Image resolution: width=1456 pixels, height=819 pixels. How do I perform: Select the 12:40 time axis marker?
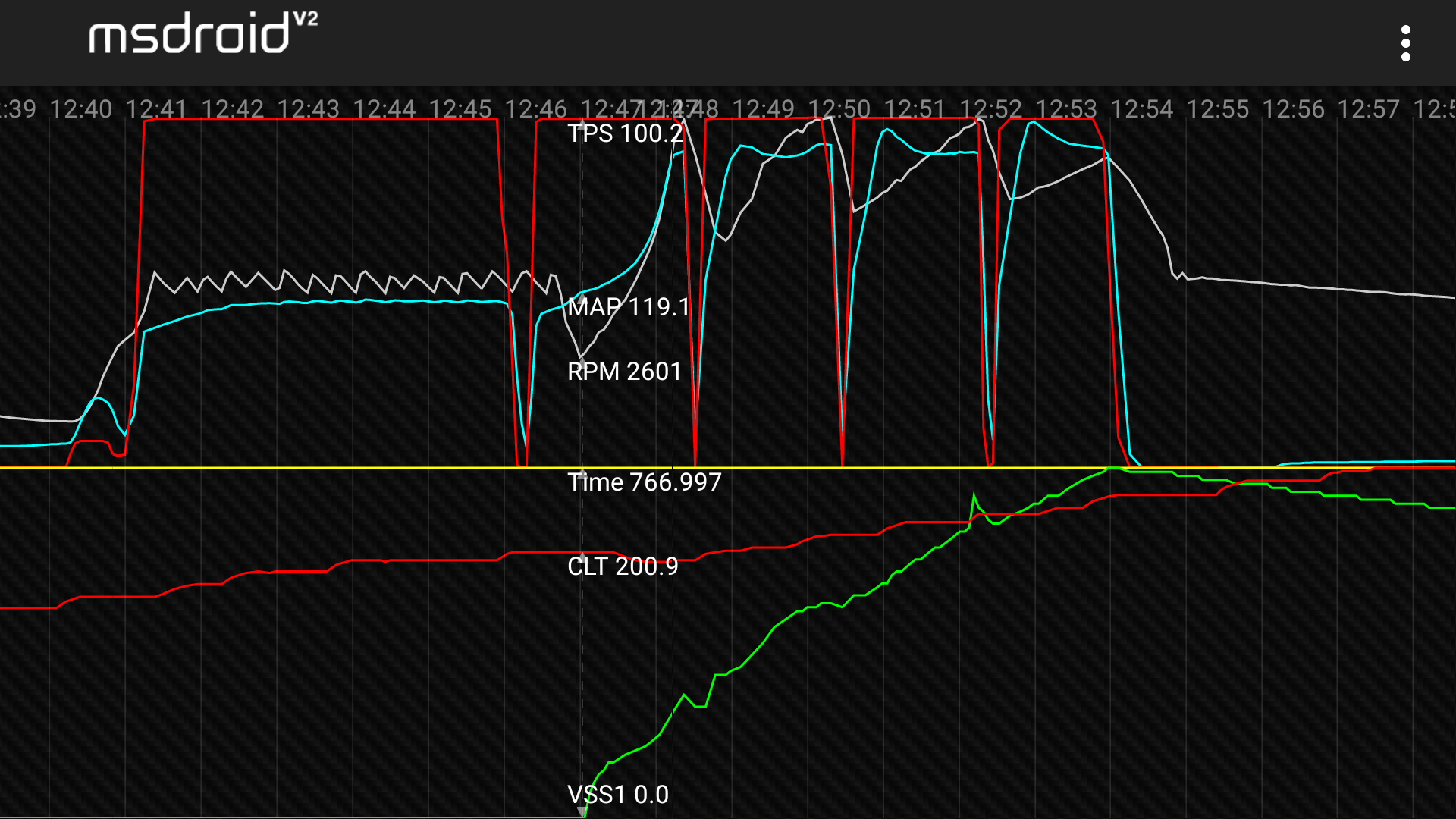[80, 109]
